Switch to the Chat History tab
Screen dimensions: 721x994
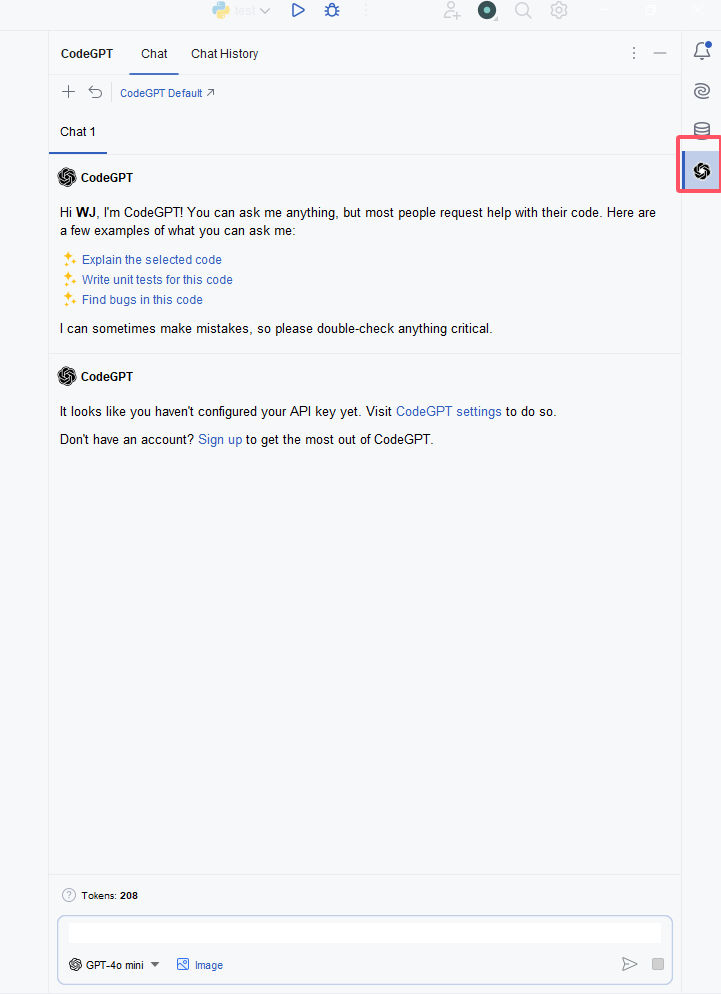tap(224, 54)
